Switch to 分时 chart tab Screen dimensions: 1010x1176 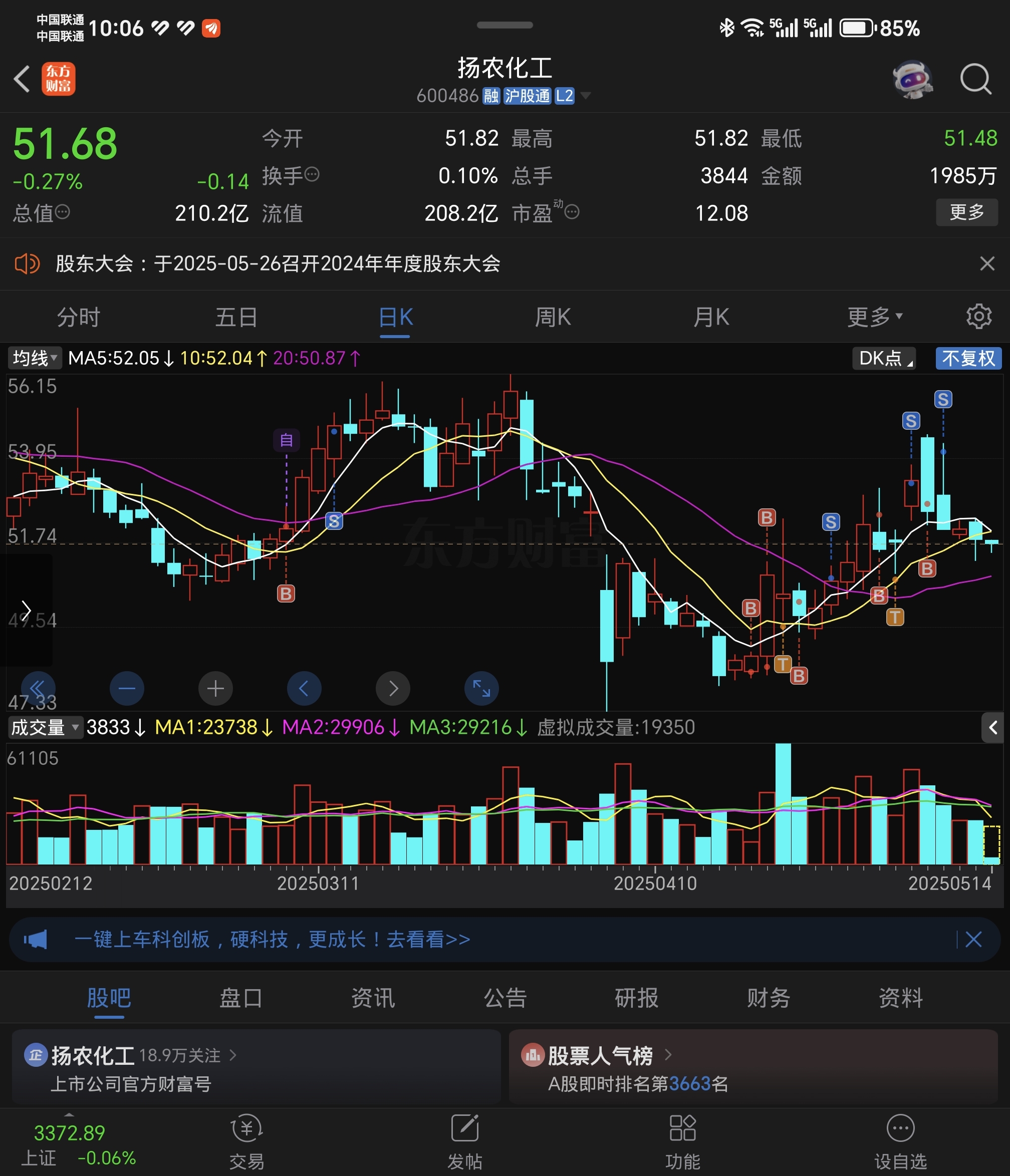pos(78,317)
